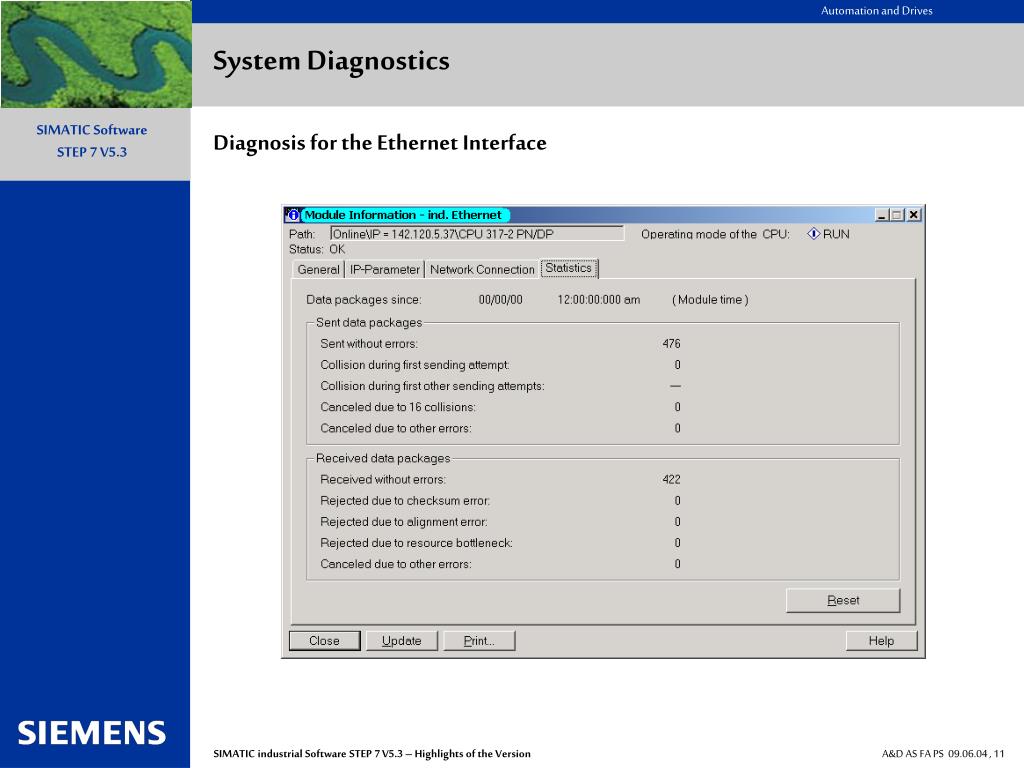
Task: Click 'Collision during first other sending attempts:' label
Action: tap(432, 386)
